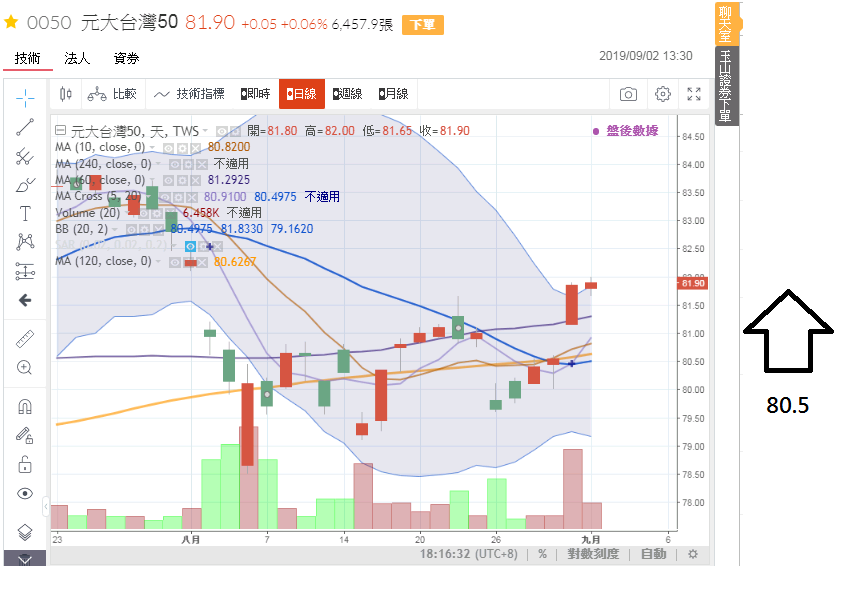Open dropdown arrow after MA (10, close, 0)

(152, 147)
